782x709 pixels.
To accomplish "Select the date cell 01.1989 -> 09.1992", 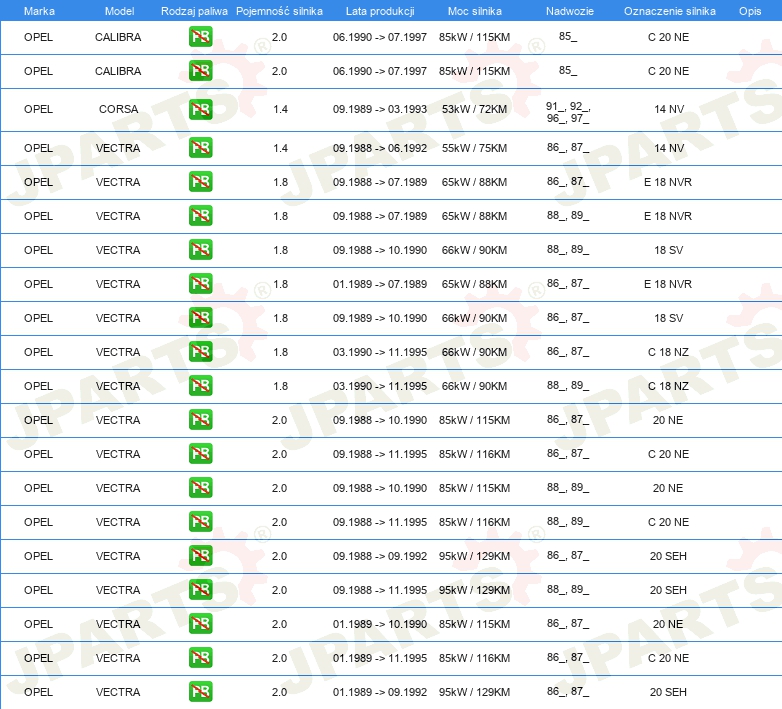I will click(380, 692).
